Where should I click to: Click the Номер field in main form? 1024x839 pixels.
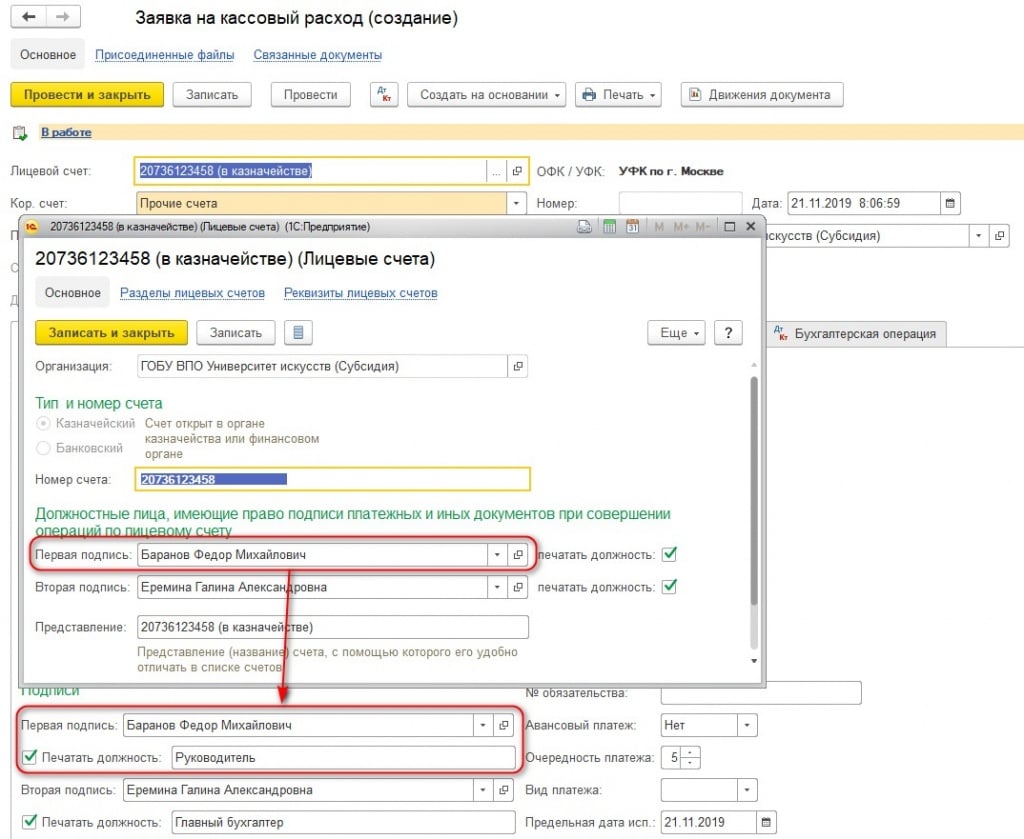[680, 203]
